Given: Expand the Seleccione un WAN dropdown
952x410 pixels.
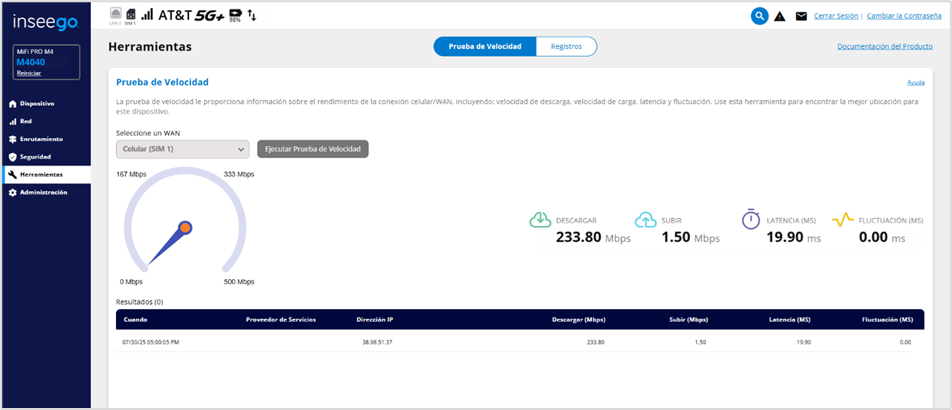Looking at the screenshot, I should click(x=182, y=149).
